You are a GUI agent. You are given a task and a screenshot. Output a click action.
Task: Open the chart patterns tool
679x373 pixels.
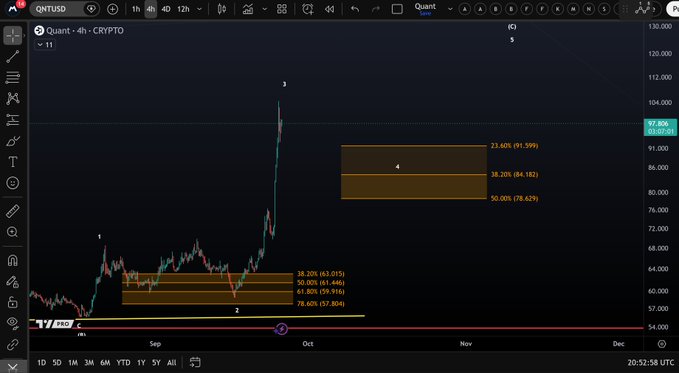[13, 98]
